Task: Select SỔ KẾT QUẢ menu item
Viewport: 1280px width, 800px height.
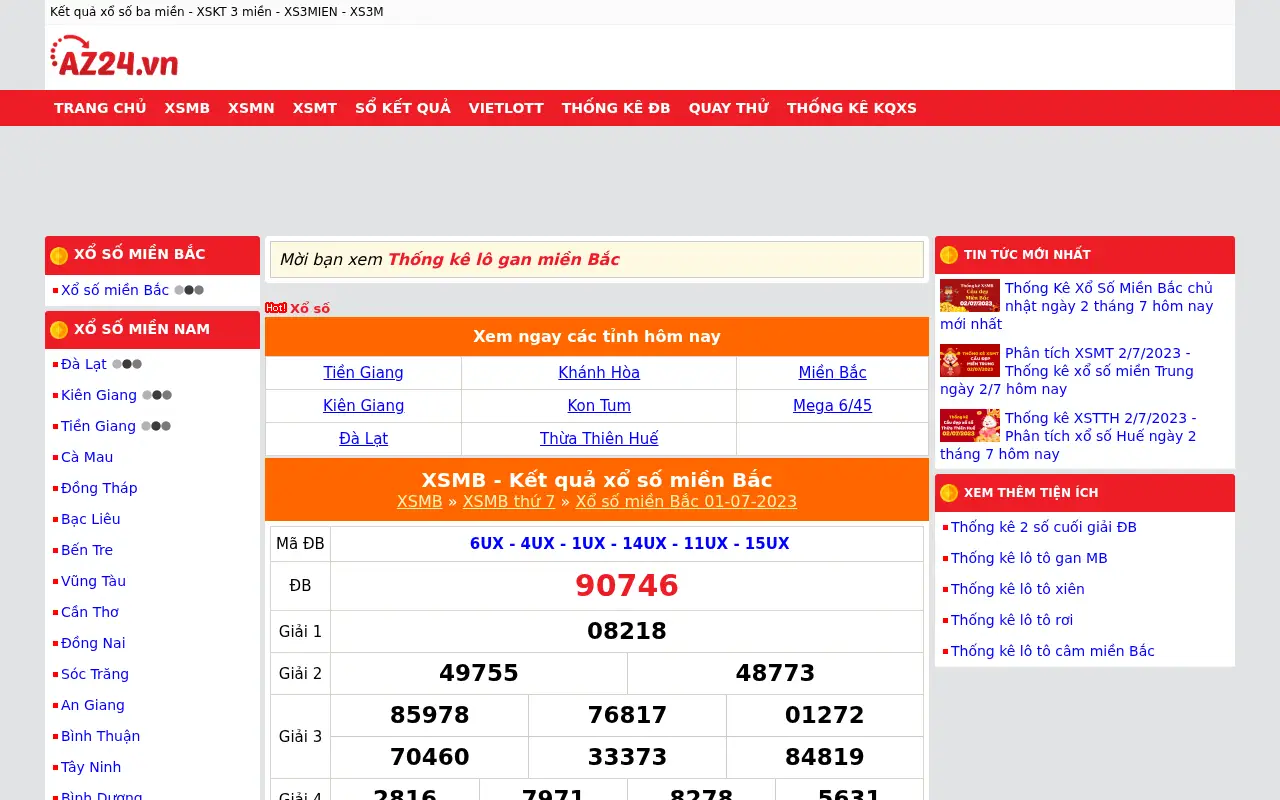Action: pyautogui.click(x=403, y=108)
